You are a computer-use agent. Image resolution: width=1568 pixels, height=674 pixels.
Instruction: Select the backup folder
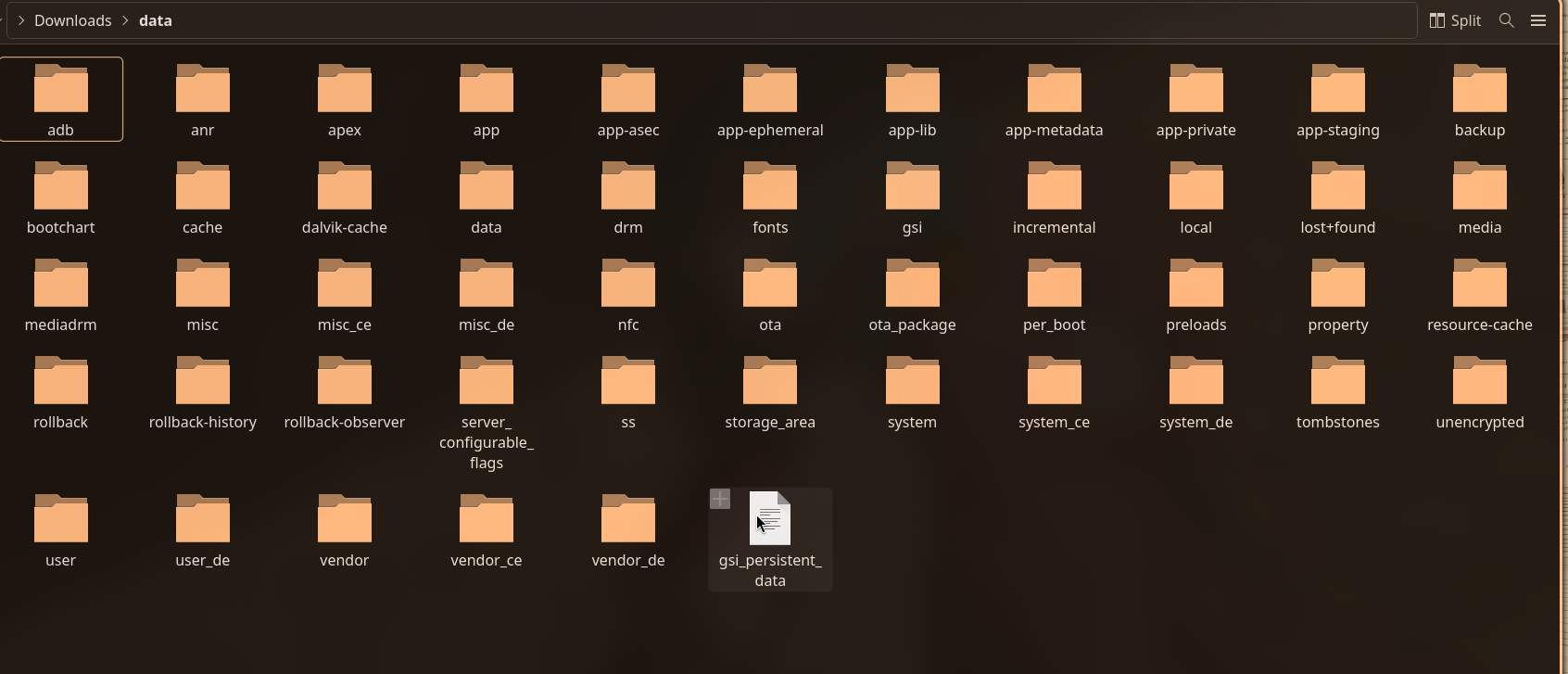pyautogui.click(x=1480, y=99)
